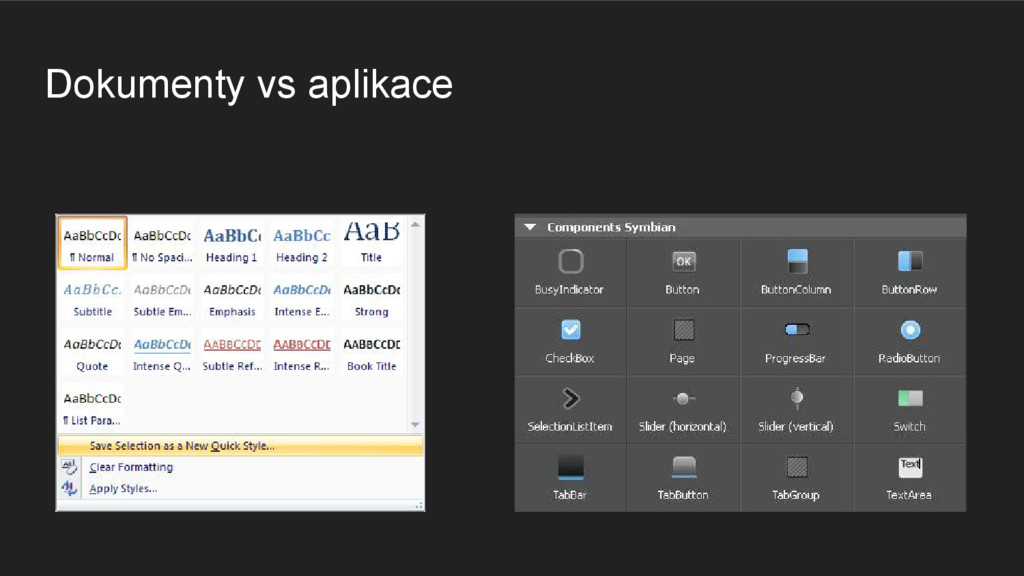Collapse the Components Symbian panel
The image size is (1024, 576).
[530, 227]
